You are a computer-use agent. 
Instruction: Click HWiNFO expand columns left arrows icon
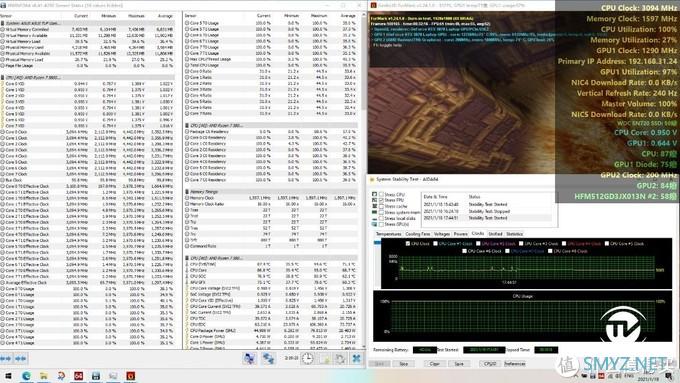[6, 358]
